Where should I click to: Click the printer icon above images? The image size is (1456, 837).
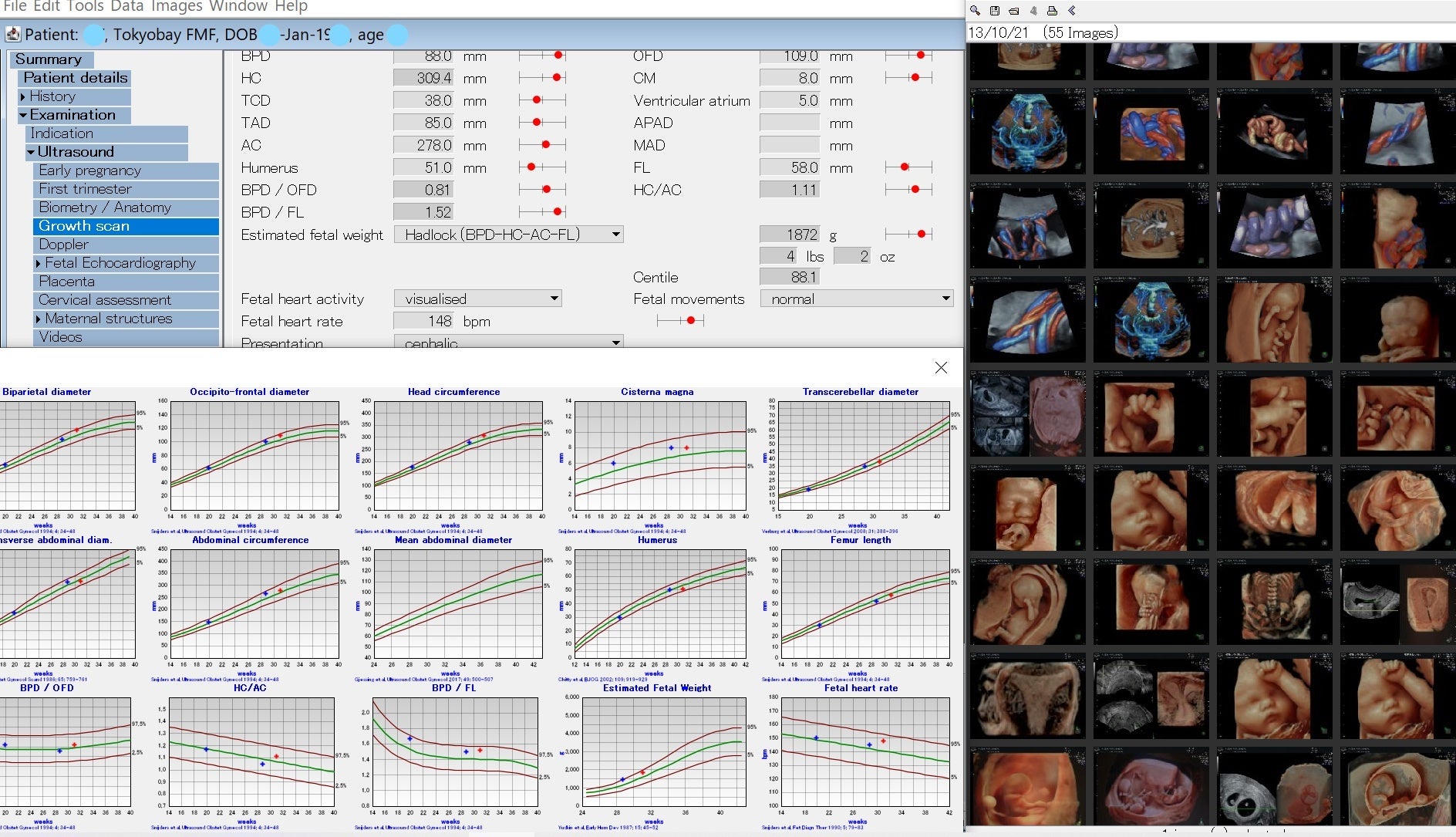pos(1052,11)
